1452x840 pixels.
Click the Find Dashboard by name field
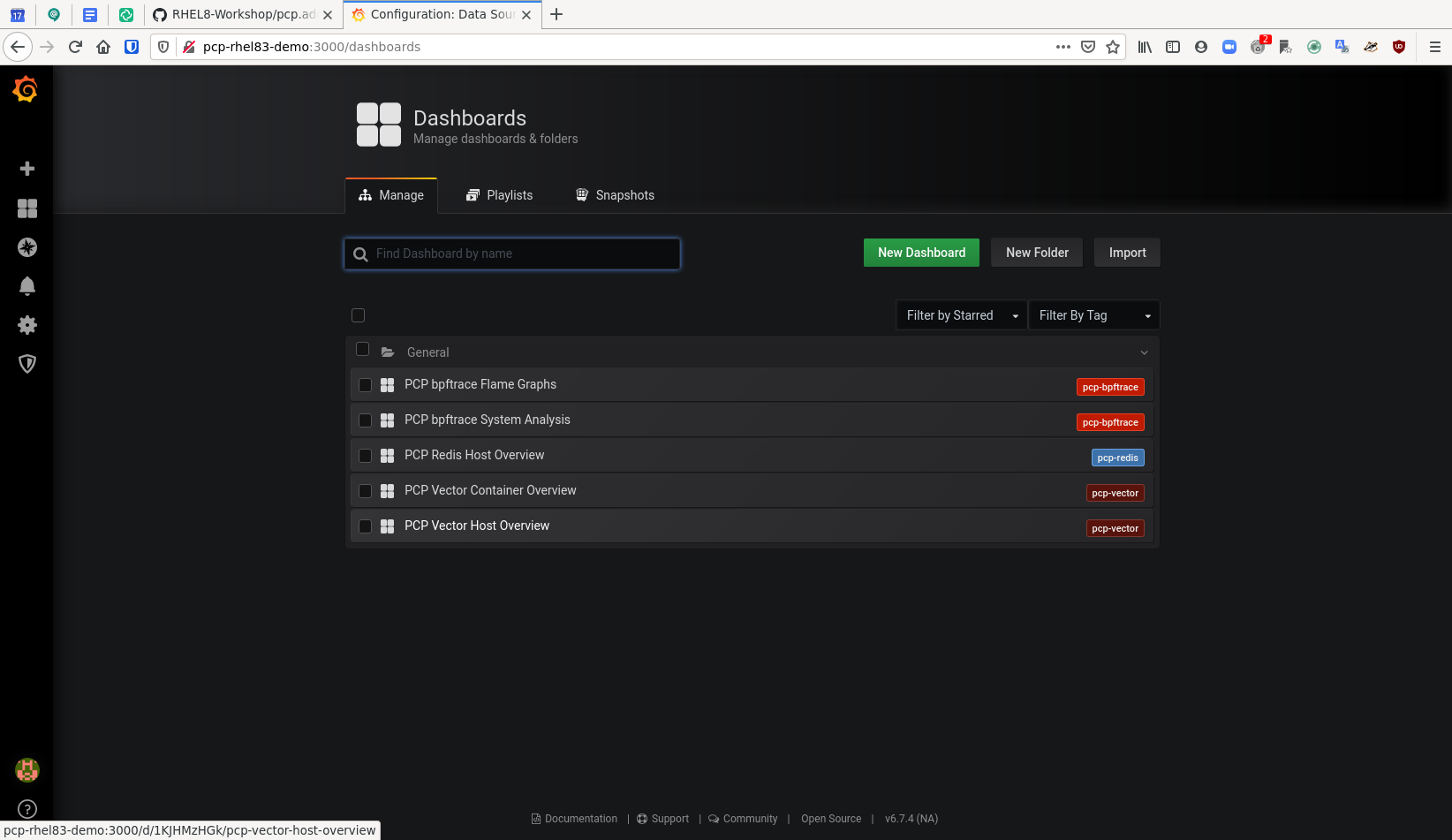tap(521, 254)
